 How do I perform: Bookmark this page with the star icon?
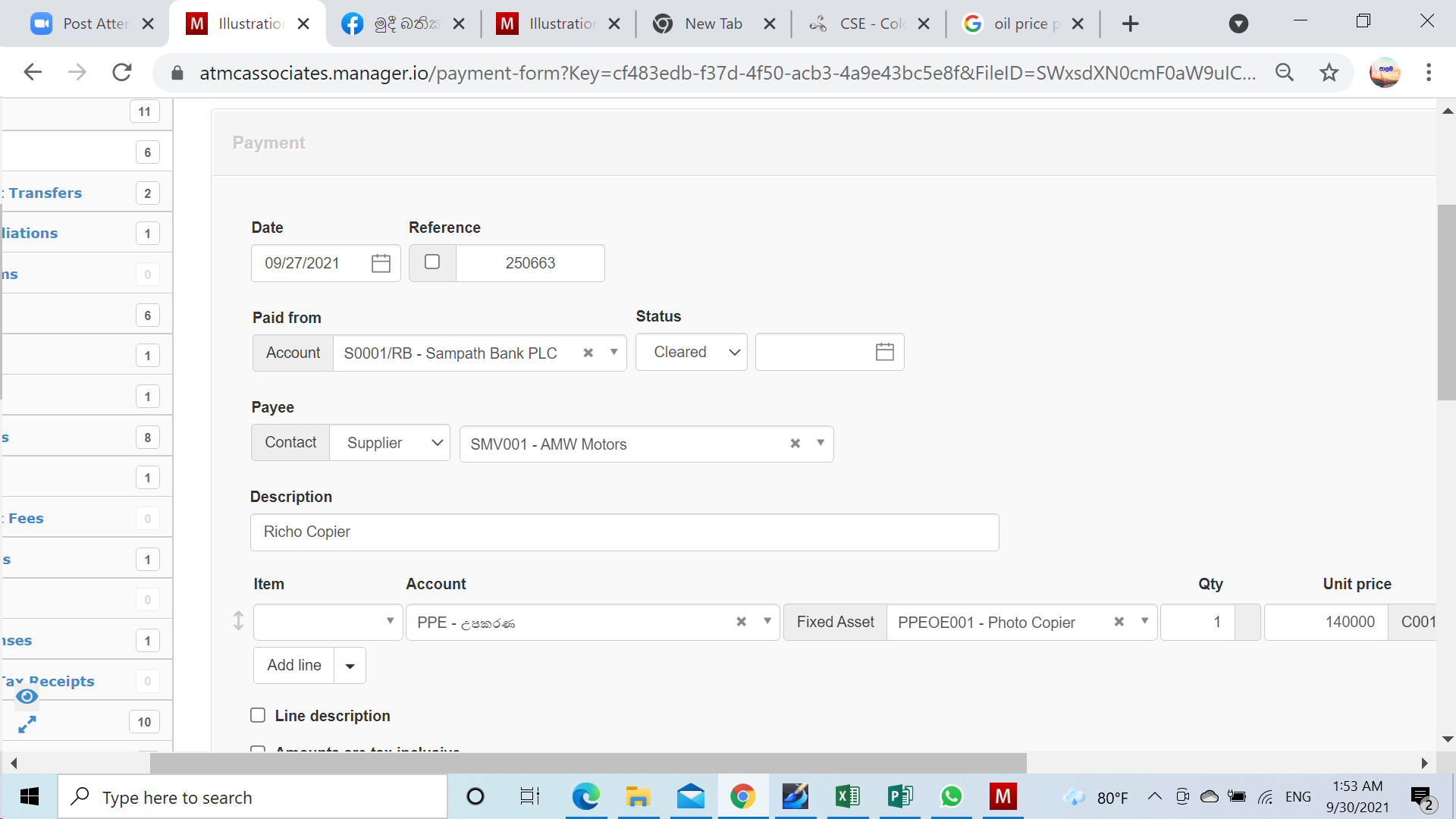click(x=1329, y=73)
